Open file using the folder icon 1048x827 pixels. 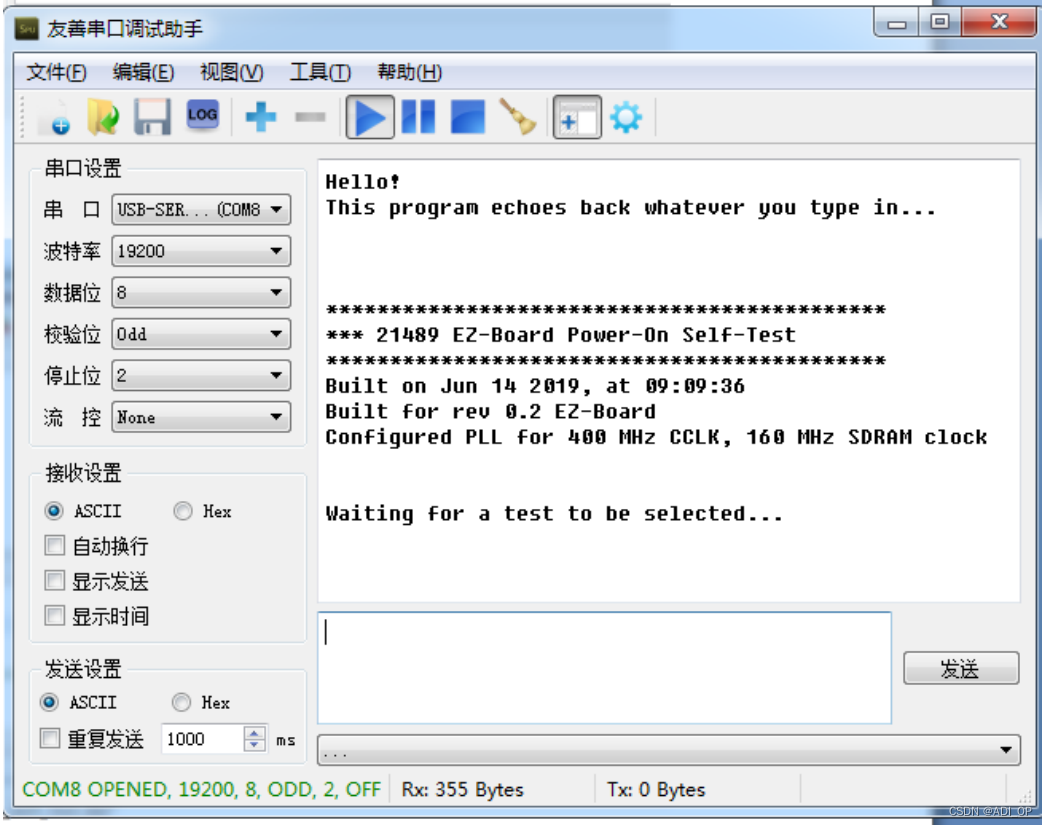pos(103,118)
